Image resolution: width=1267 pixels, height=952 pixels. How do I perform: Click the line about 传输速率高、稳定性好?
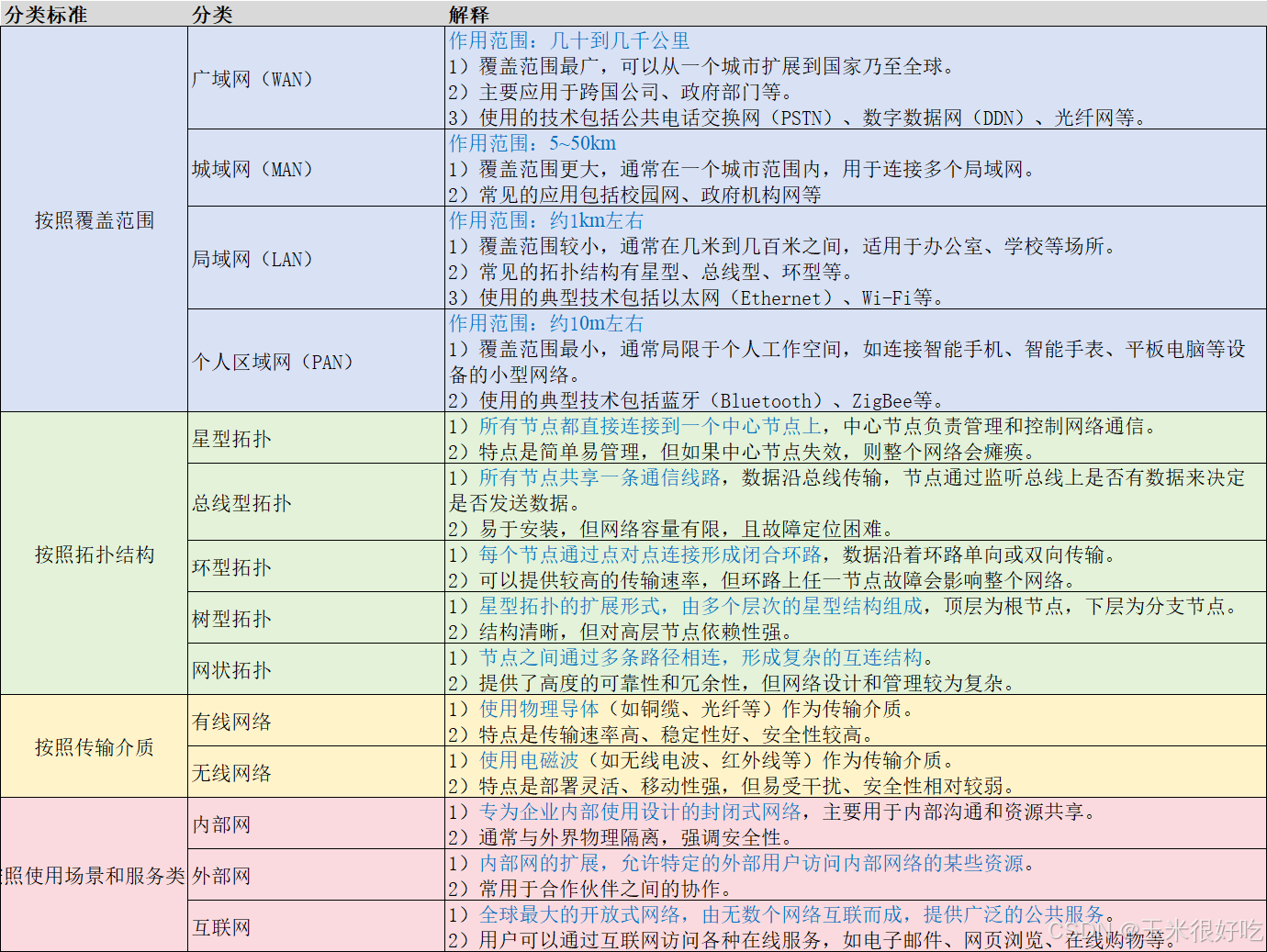point(661,734)
